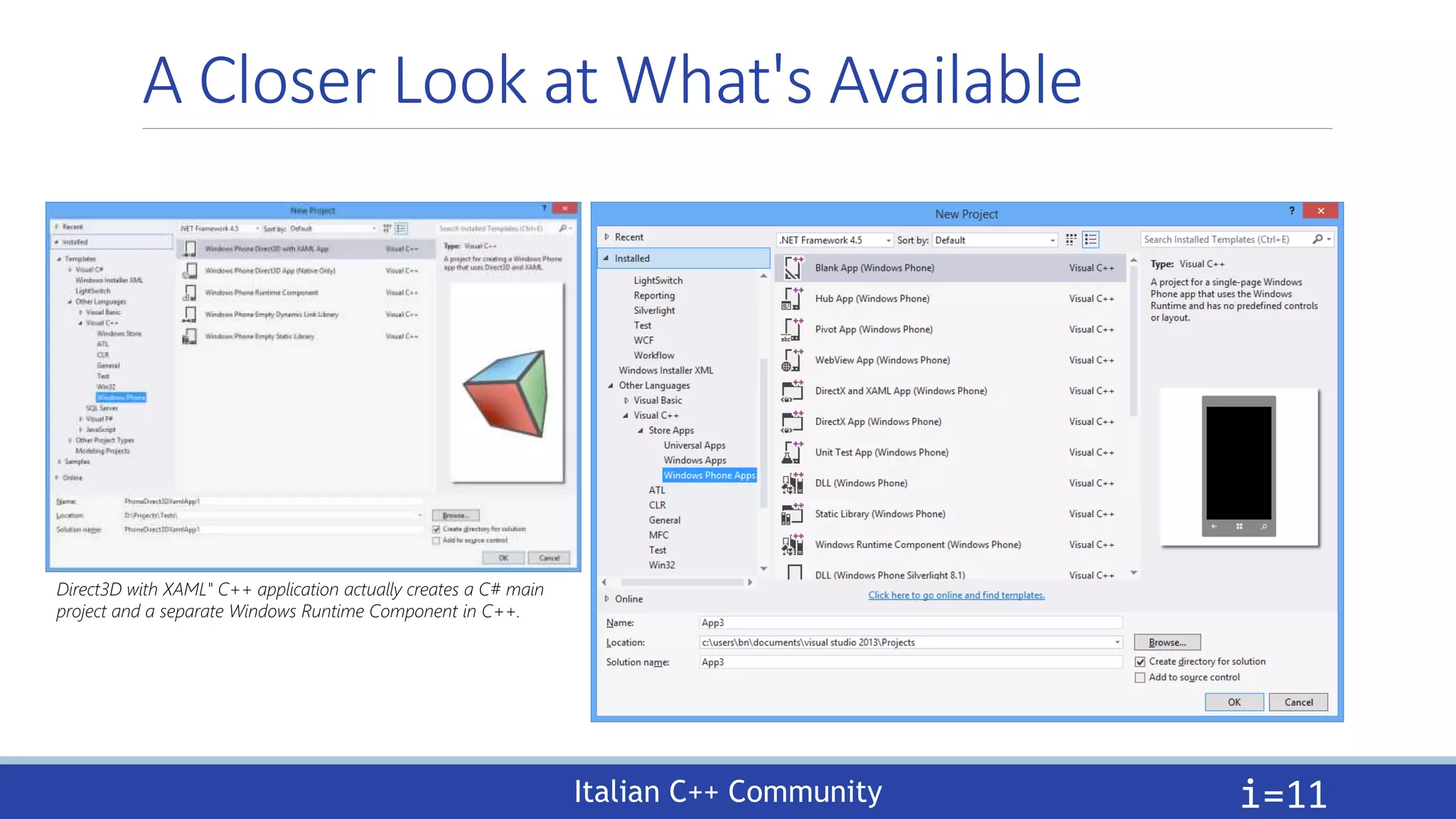Image resolution: width=1456 pixels, height=819 pixels.
Task: Click the search icon in left dialog
Action: pyautogui.click(x=563, y=228)
